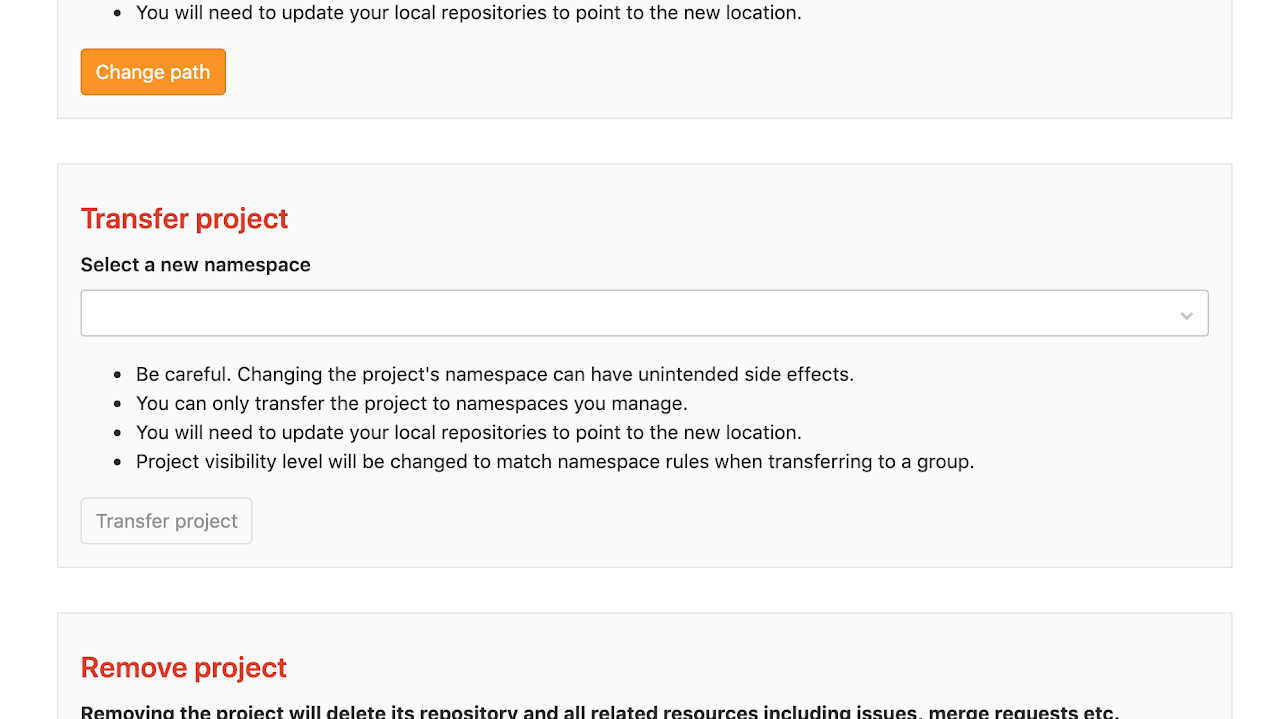Click the word "issues" in removal warning
Image resolution: width=1280 pixels, height=719 pixels.
pyautogui.click(x=886, y=712)
